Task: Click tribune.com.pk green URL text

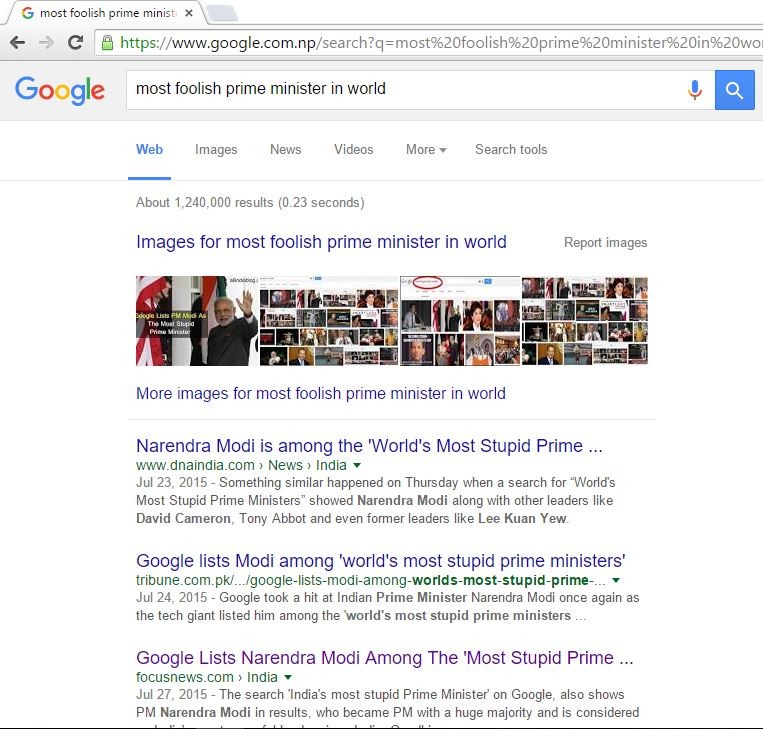Action: coord(371,580)
